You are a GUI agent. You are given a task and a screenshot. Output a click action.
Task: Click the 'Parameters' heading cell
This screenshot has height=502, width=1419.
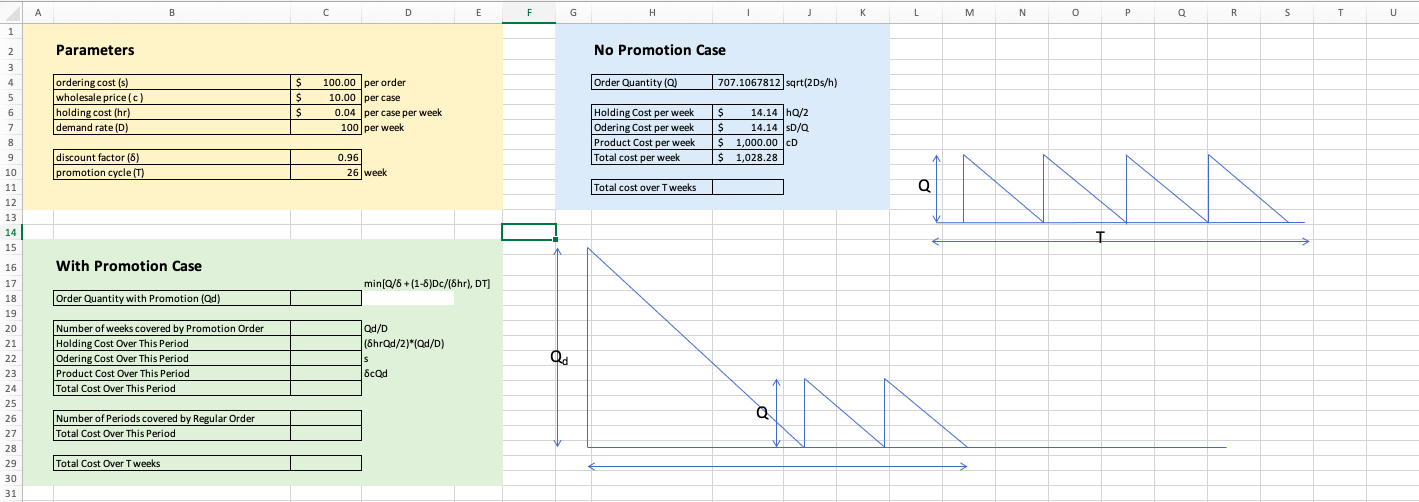(95, 50)
